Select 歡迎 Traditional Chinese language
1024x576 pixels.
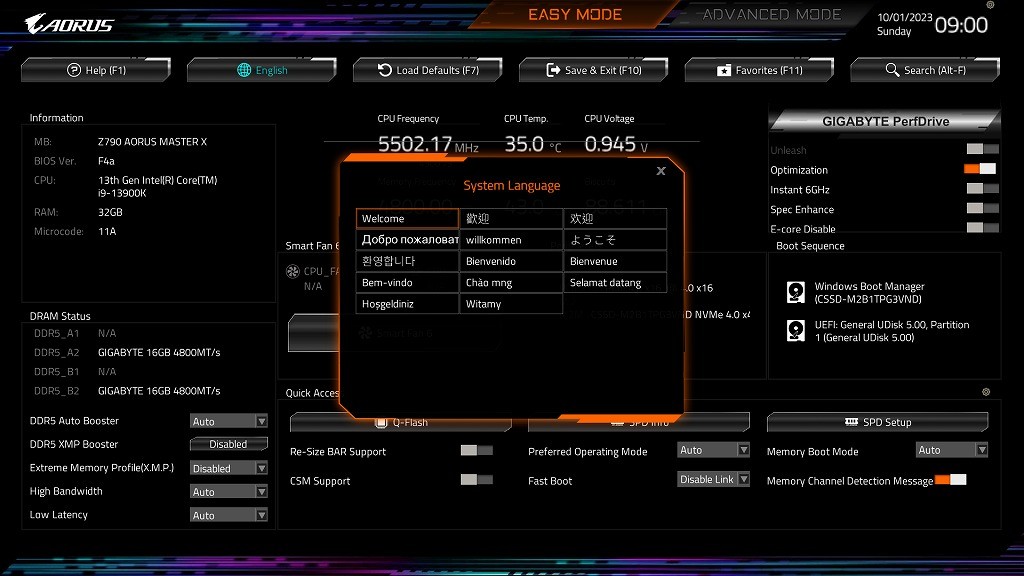(511, 219)
